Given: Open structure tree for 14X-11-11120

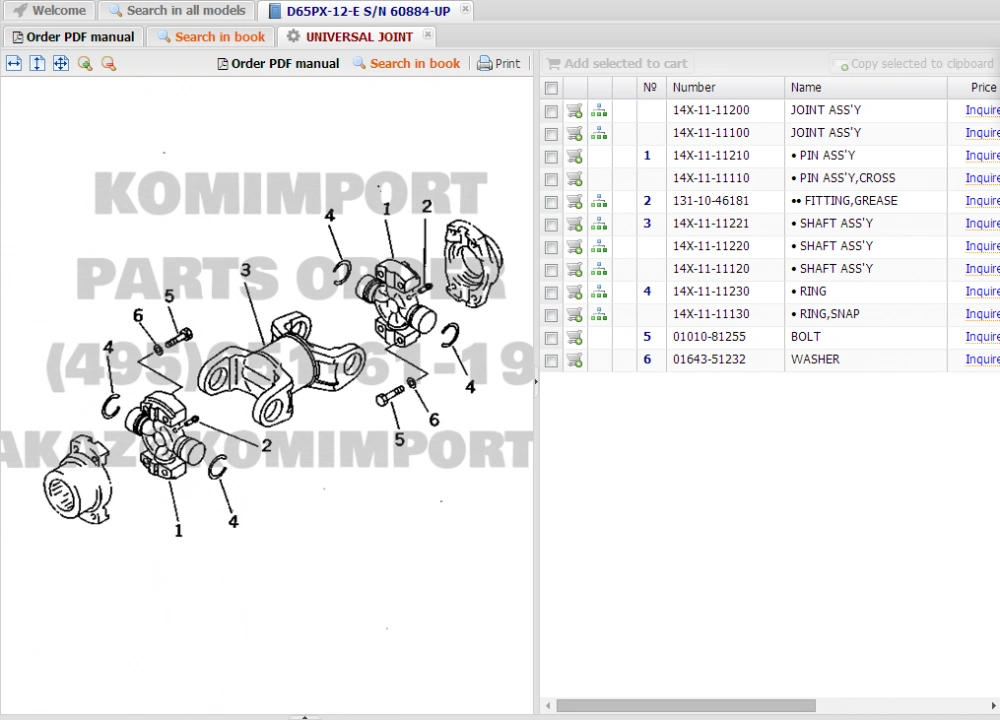Looking at the screenshot, I should [x=599, y=269].
